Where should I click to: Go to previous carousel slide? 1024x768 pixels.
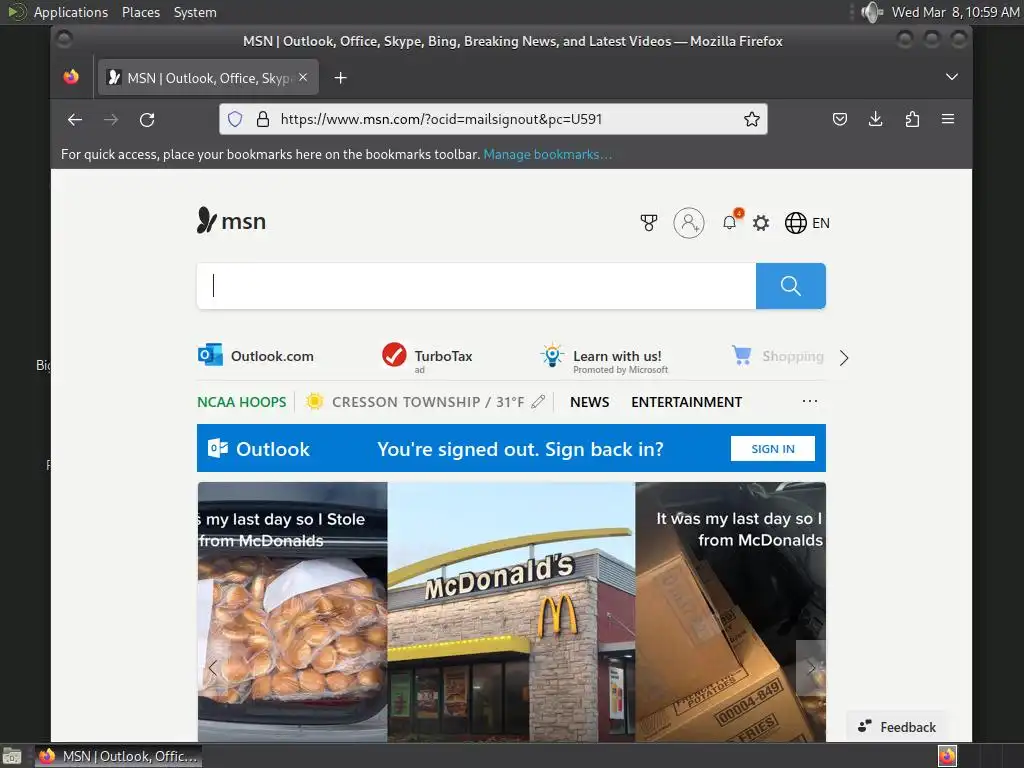click(x=212, y=667)
